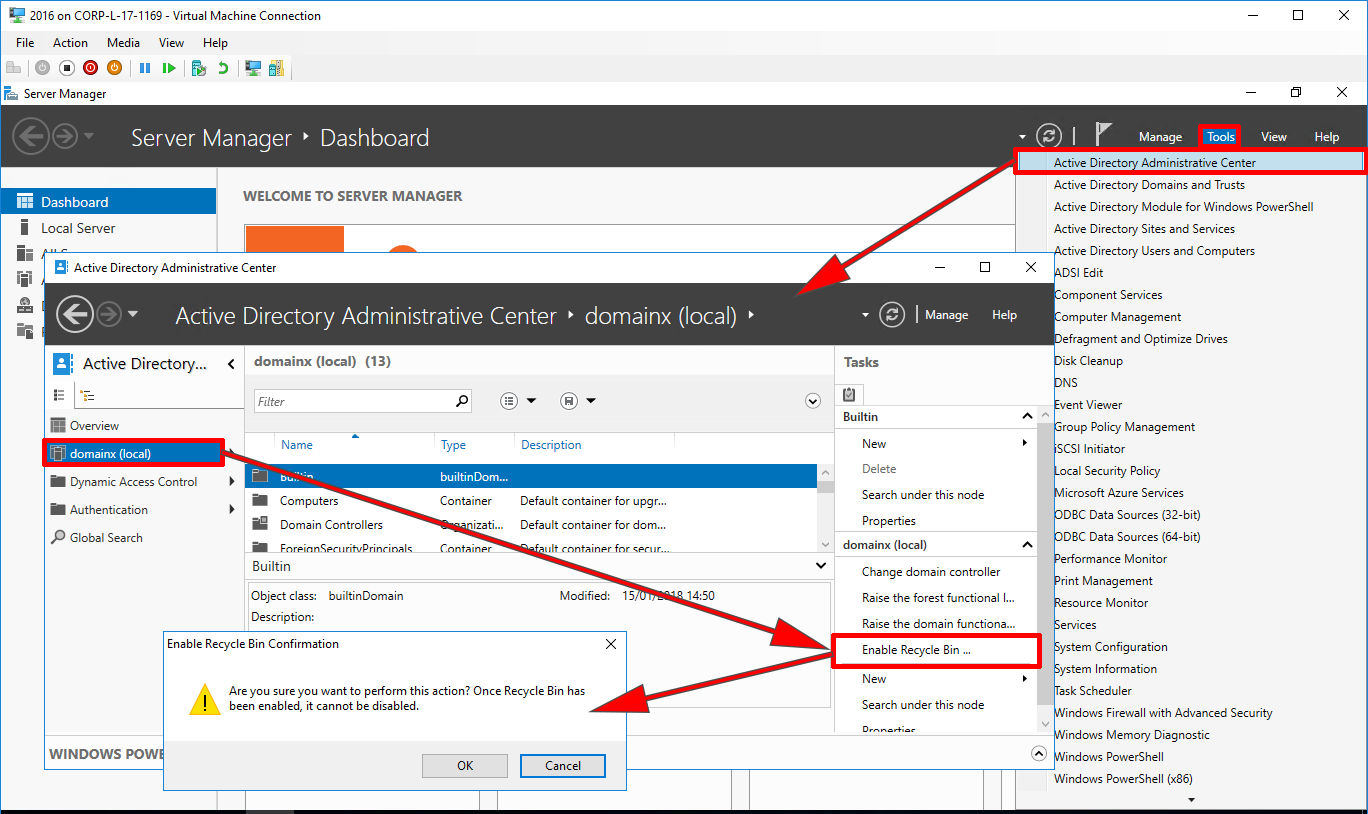Create a checkpoint of the VM

pos(198,67)
